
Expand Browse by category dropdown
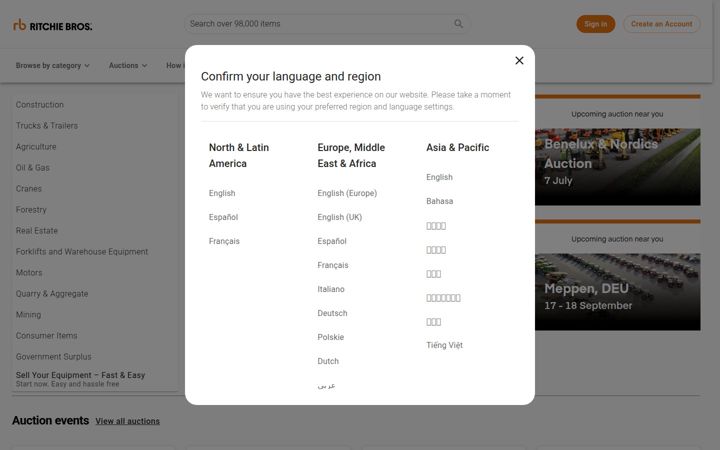point(53,66)
